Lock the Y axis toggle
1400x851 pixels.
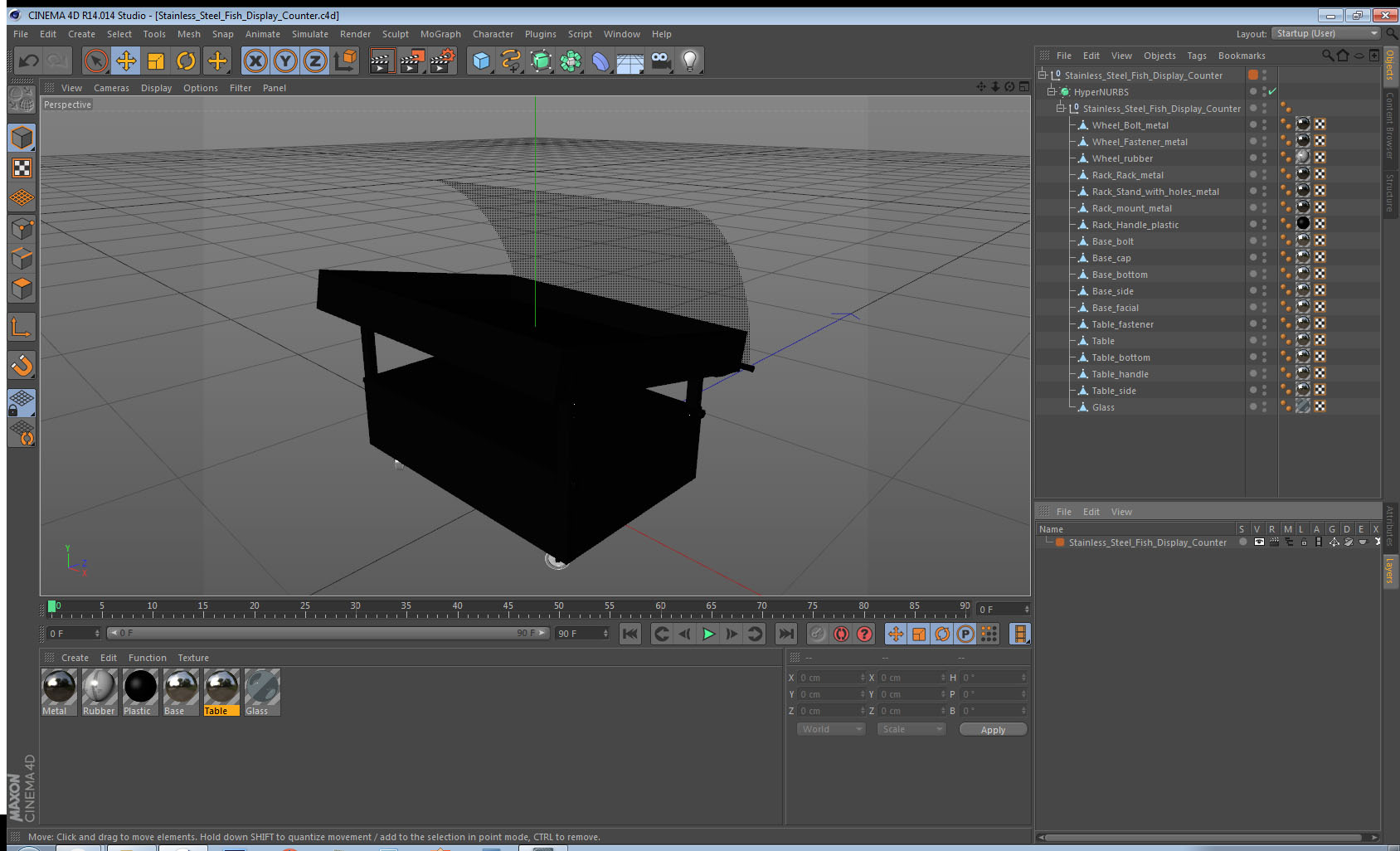[285, 61]
